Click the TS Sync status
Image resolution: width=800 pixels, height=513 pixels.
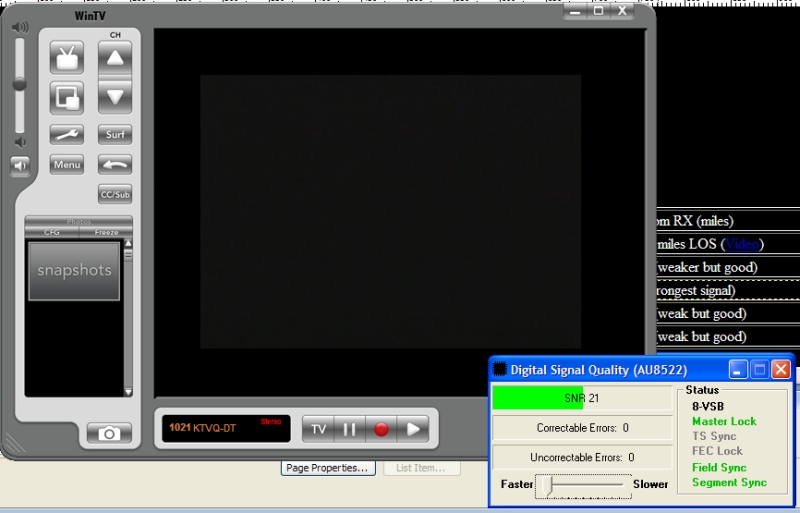714,436
